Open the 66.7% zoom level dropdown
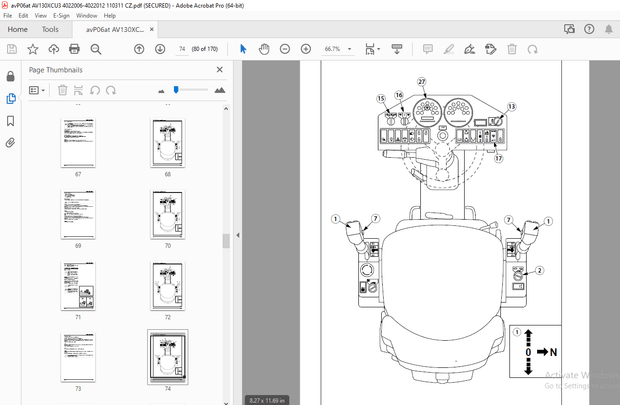The image size is (620, 405). (x=350, y=49)
